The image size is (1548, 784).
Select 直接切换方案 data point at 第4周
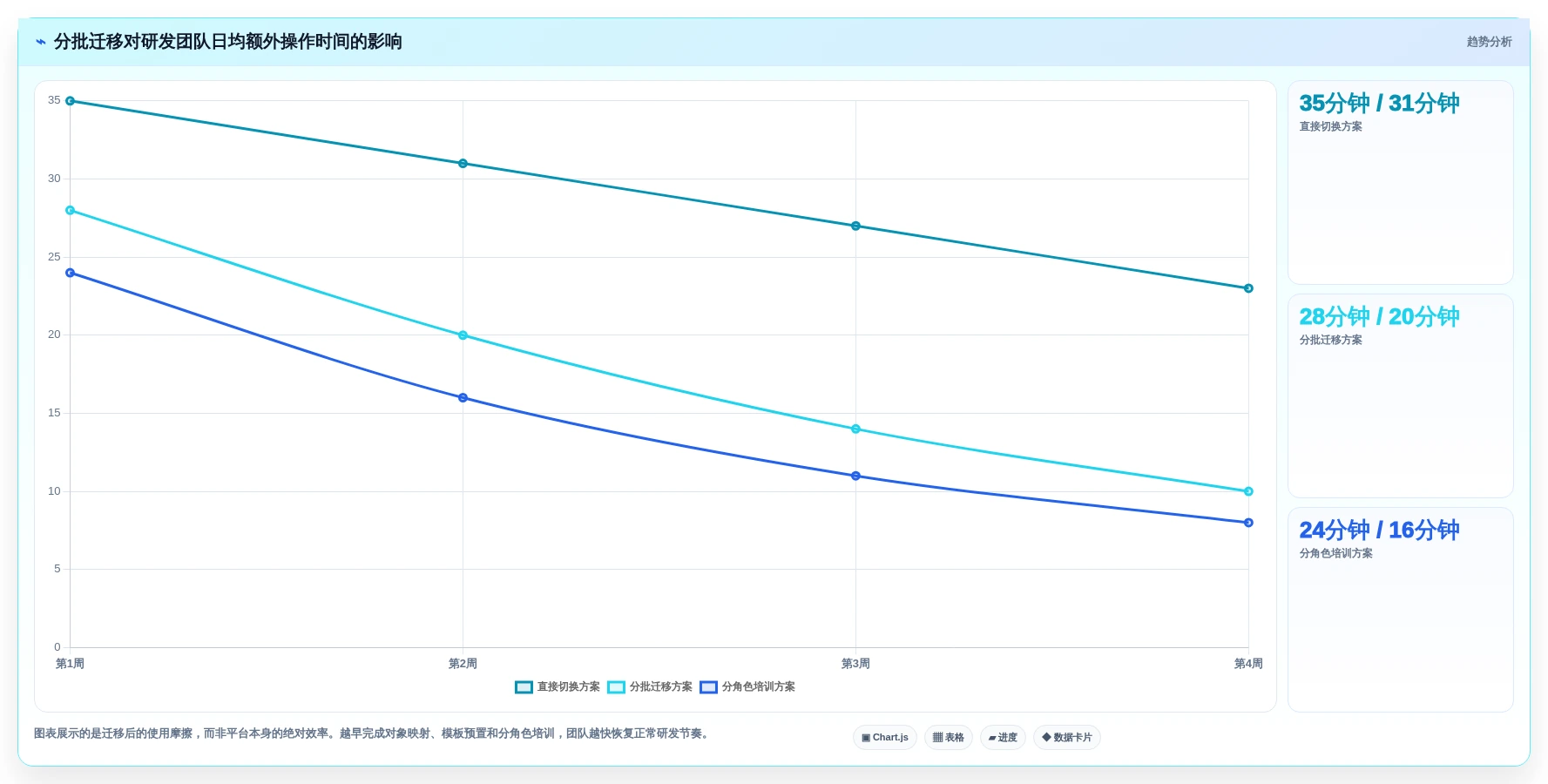[1248, 288]
